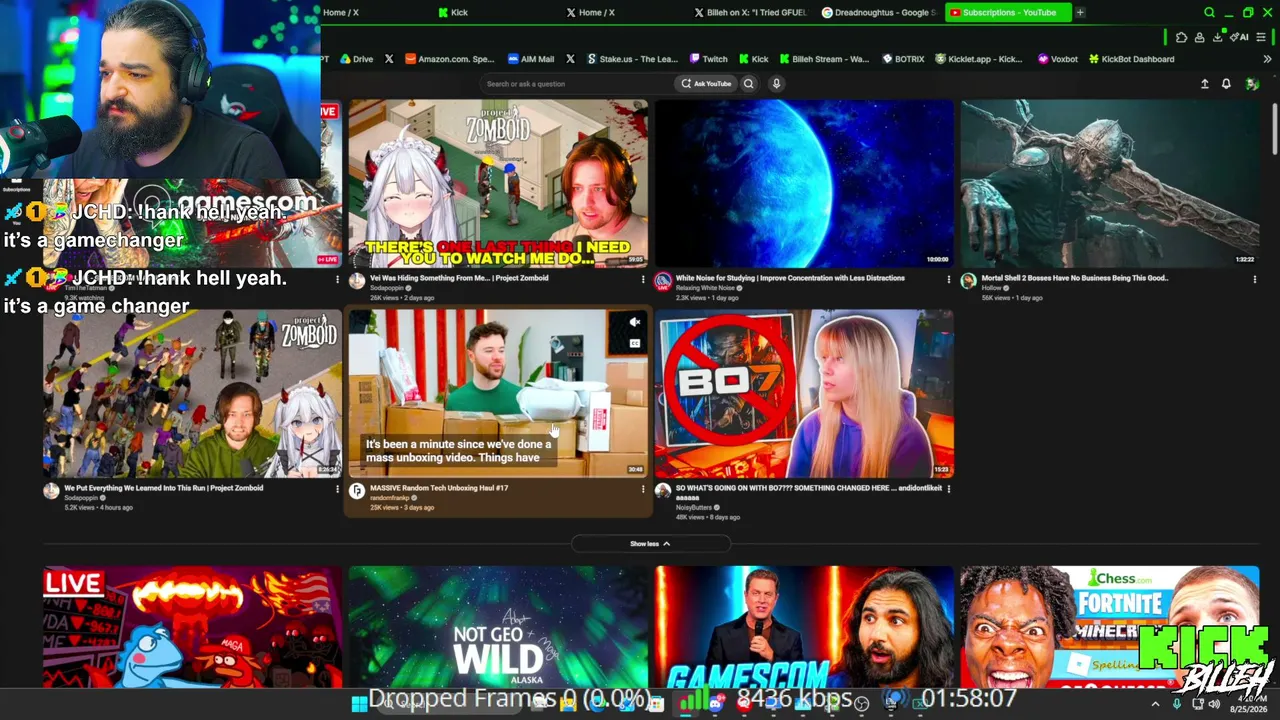Open the Kicklet.app bookmark

click(979, 59)
